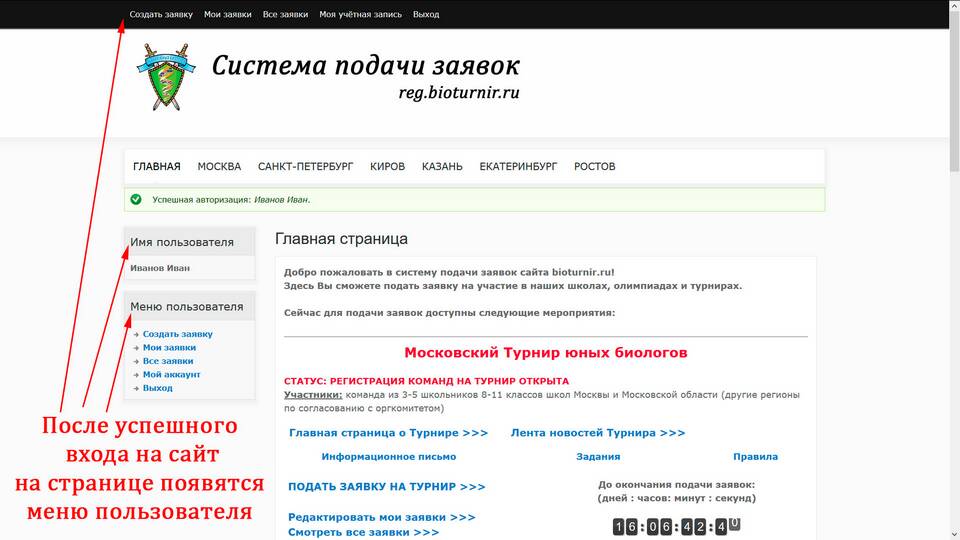Click 'ПОДАТЬ ЗАЯВКУ НА ТУРНИР >>>' link
The image size is (960, 540).
[387, 487]
